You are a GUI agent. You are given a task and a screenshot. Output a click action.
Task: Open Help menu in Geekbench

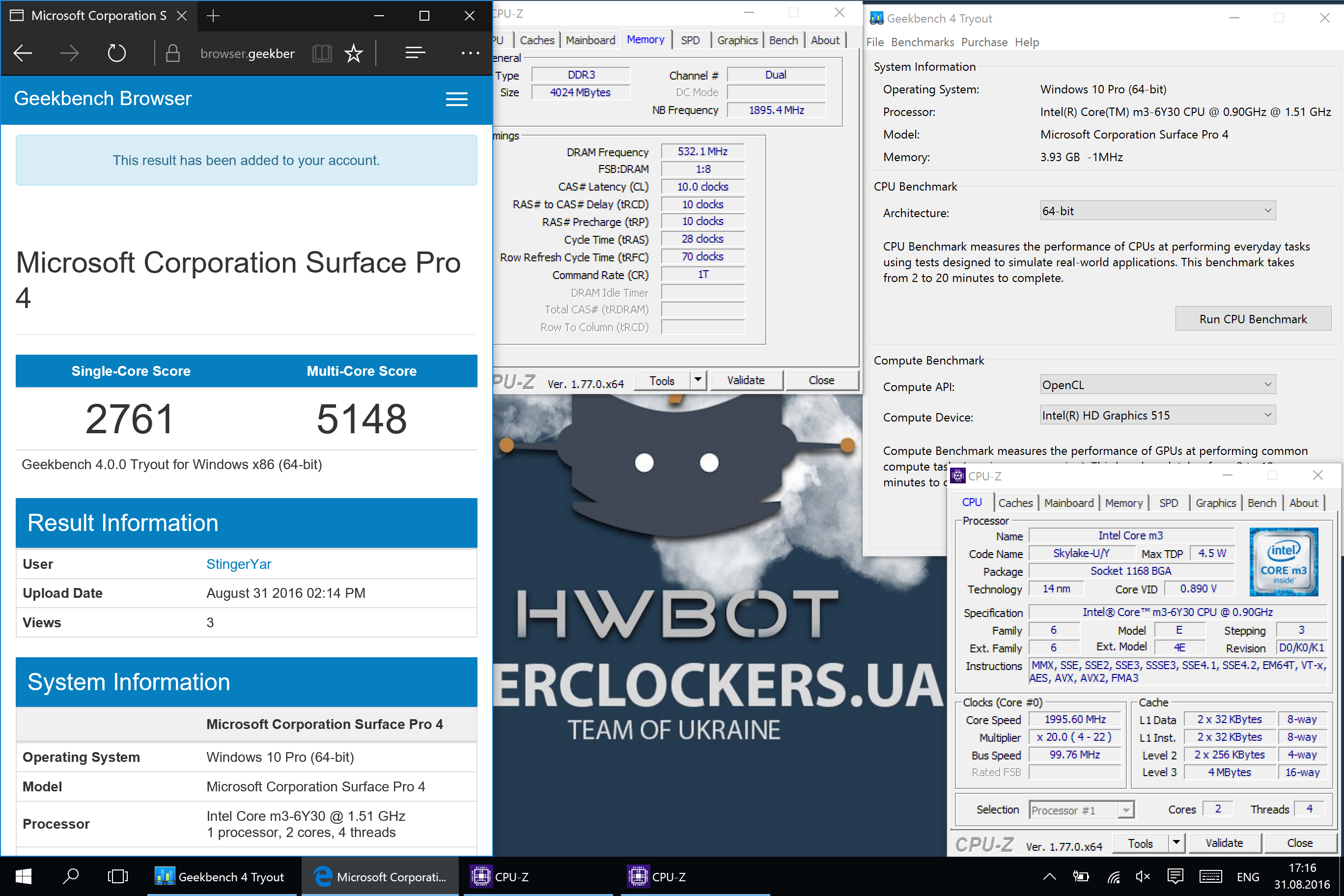pyautogui.click(x=1027, y=42)
